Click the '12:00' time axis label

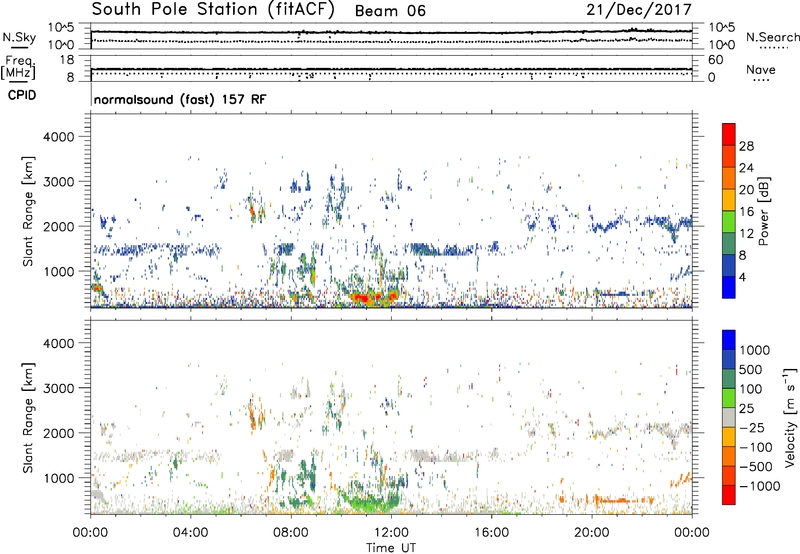point(391,533)
